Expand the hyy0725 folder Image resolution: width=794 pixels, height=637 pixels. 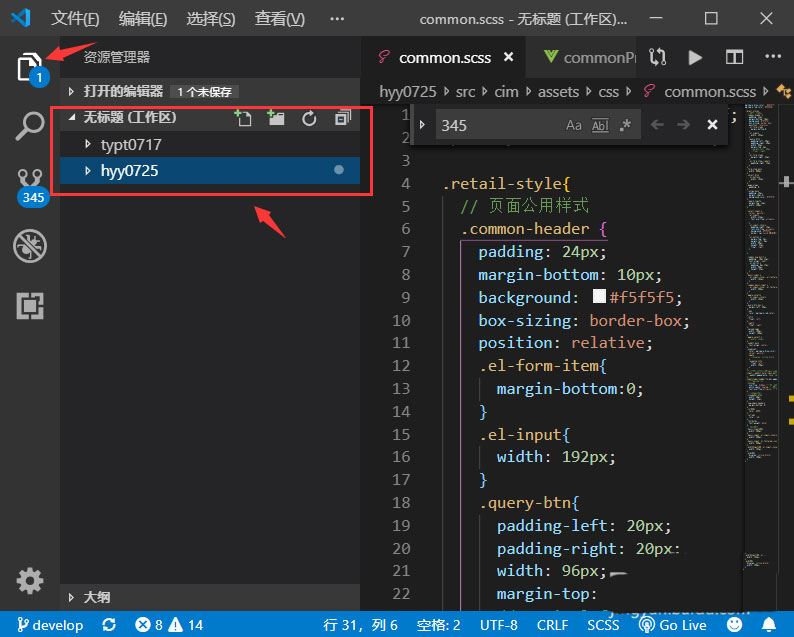pos(129,171)
